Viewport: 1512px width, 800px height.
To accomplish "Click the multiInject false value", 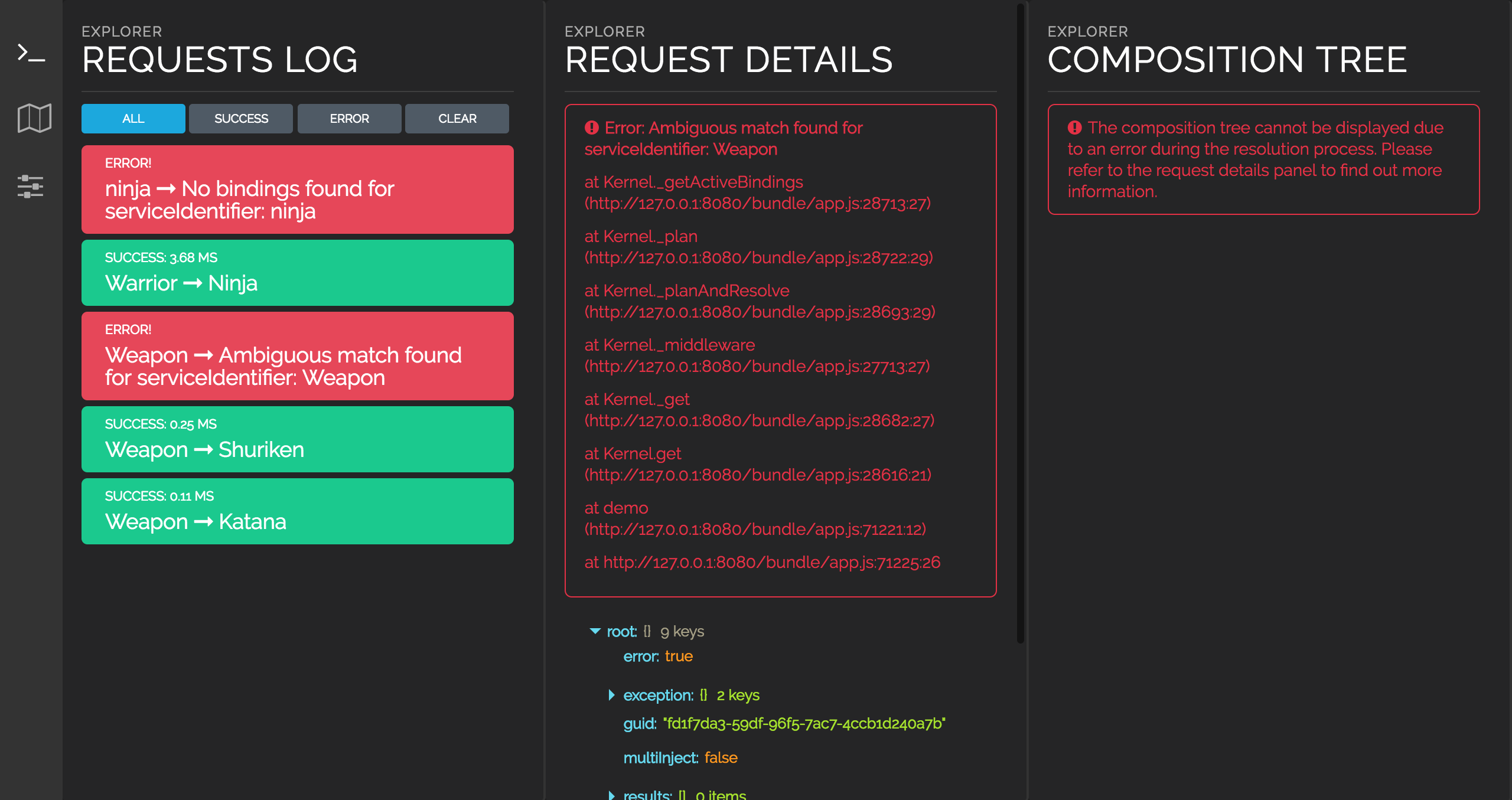I will (721, 757).
